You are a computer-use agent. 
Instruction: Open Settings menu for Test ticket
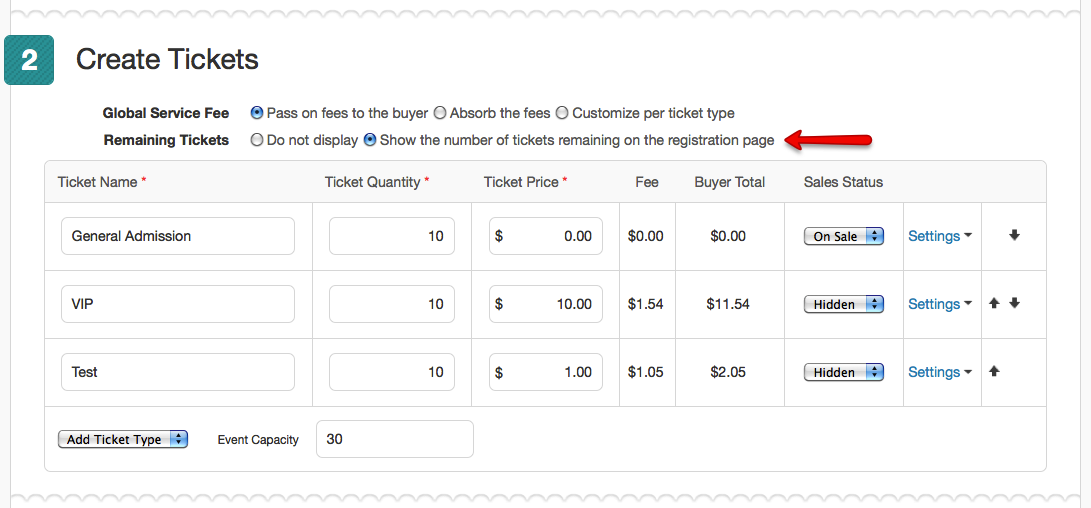(x=939, y=372)
